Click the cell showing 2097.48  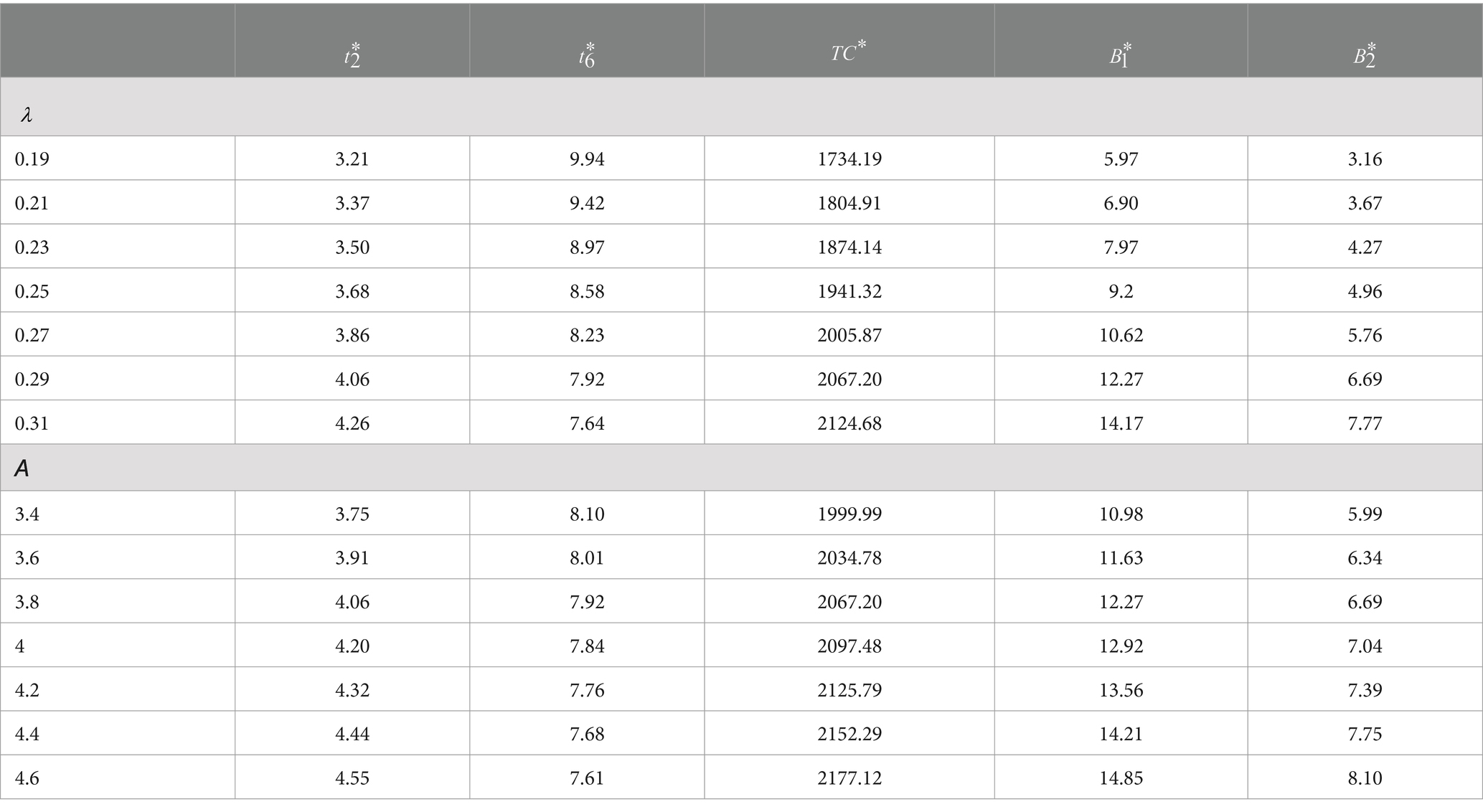point(849,646)
